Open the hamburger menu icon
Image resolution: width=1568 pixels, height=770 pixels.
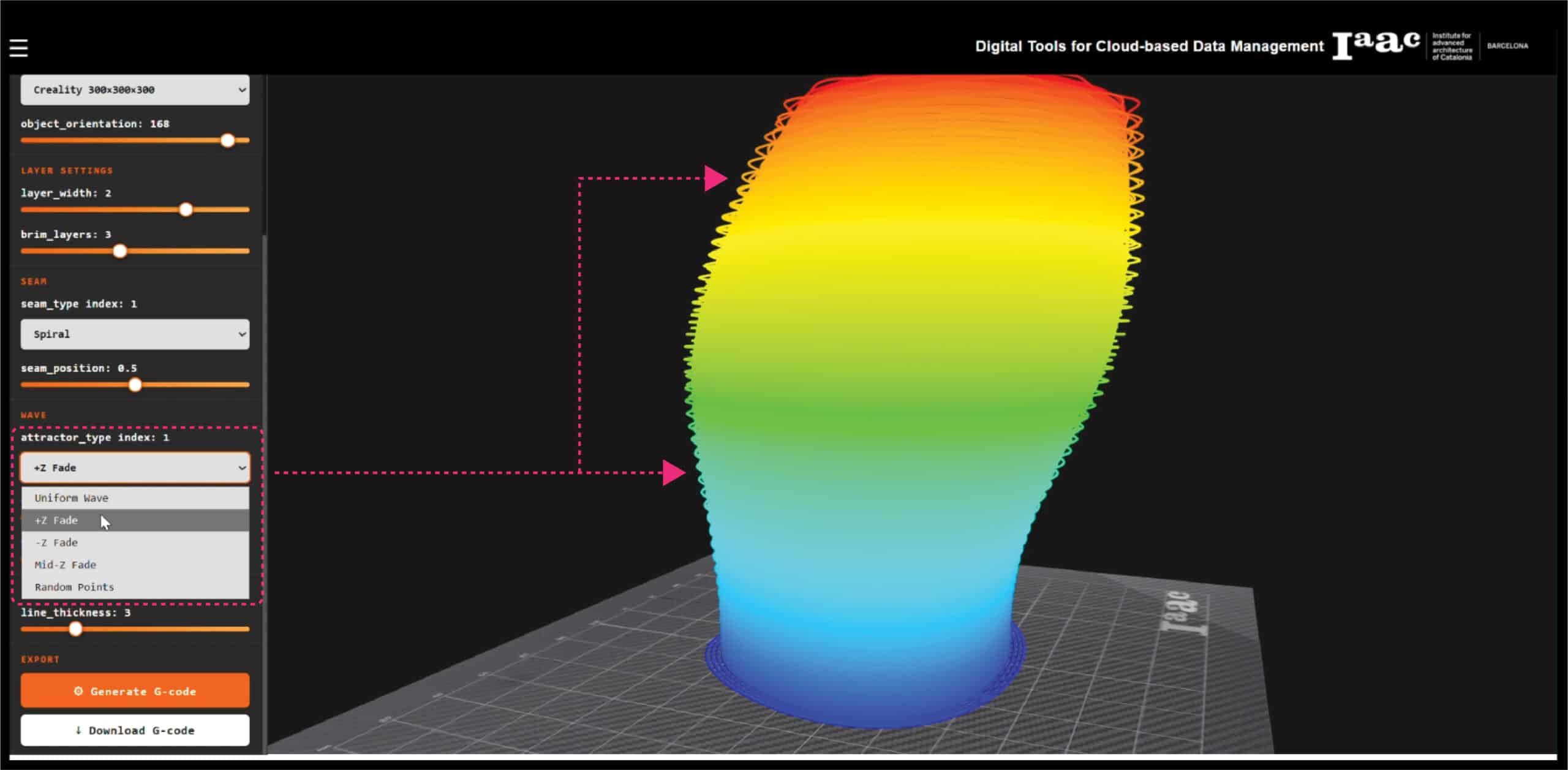pyautogui.click(x=18, y=48)
